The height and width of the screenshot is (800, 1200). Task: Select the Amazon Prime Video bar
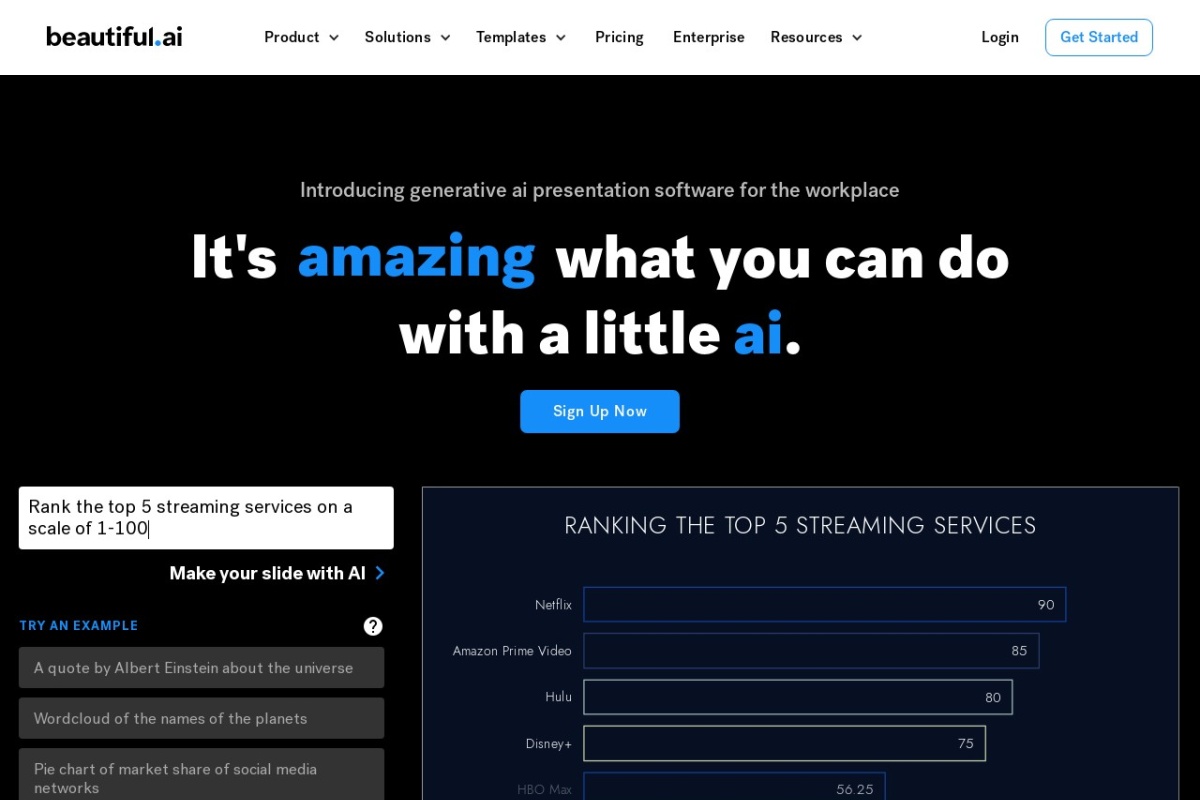pos(811,651)
